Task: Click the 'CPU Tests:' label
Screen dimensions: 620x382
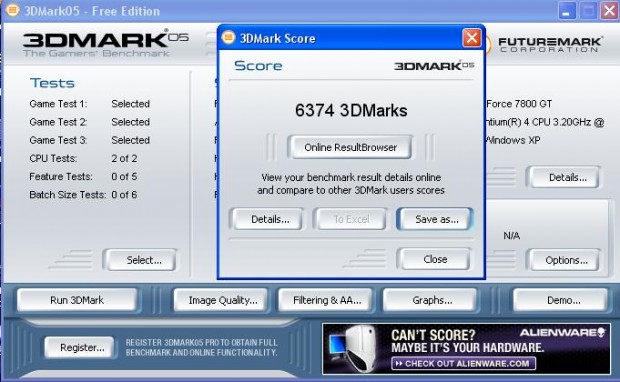Action: coord(53,158)
